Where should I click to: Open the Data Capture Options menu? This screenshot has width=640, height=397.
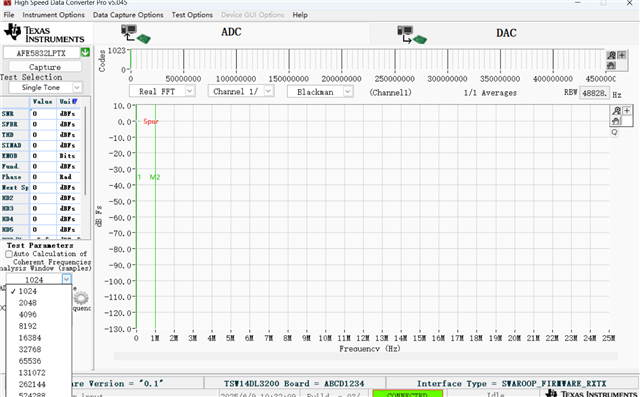click(128, 15)
